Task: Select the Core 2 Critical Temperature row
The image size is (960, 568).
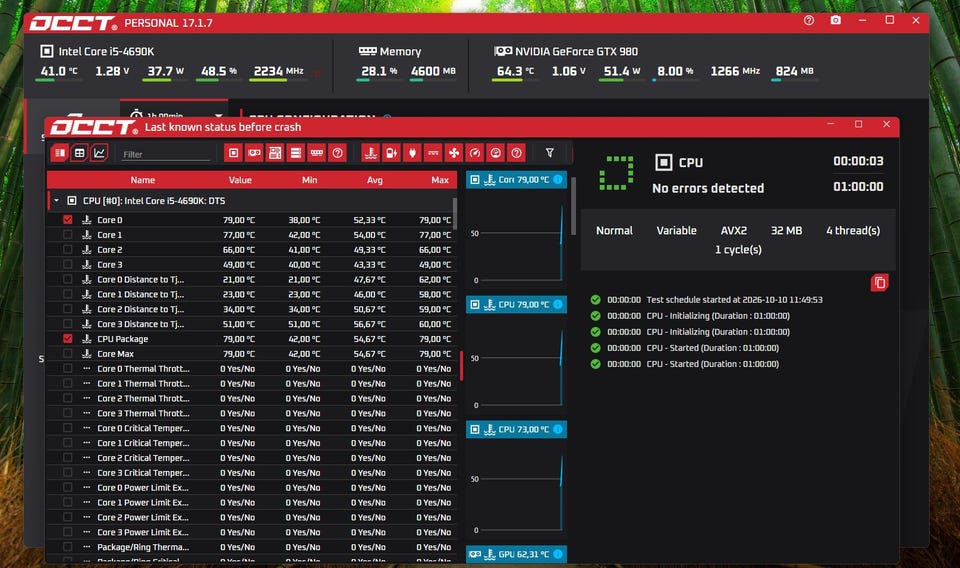Action: 252,458
